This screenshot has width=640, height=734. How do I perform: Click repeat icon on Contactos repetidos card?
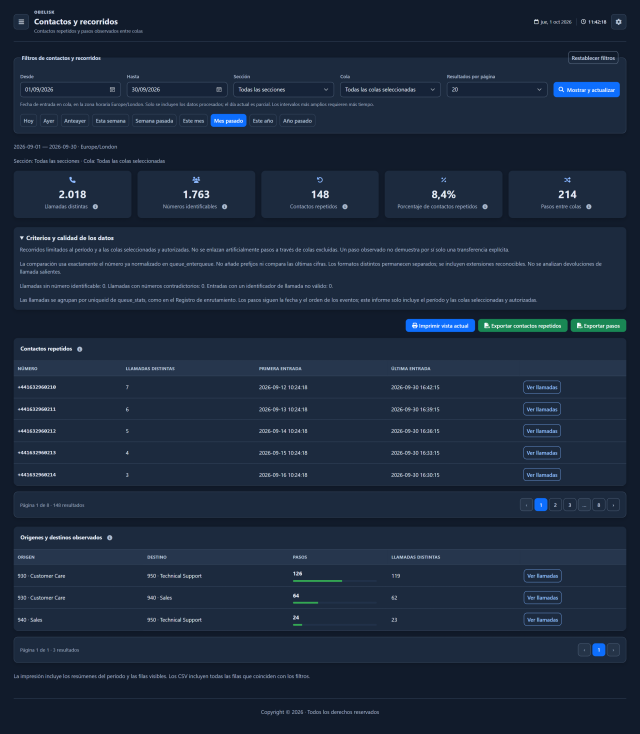[320, 180]
